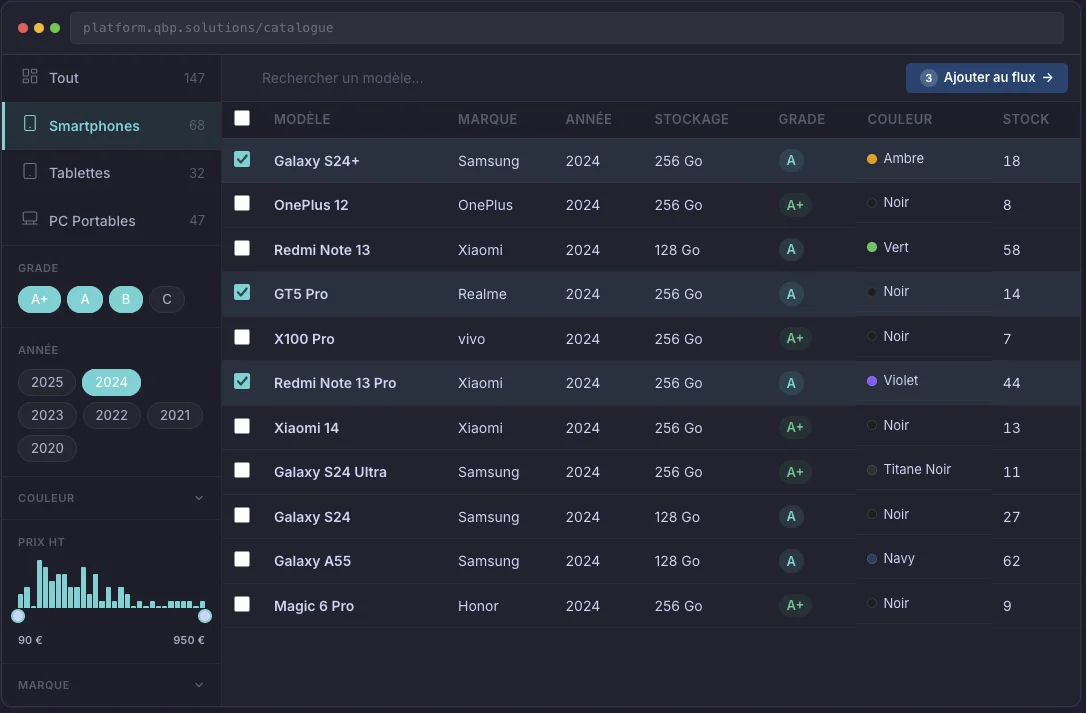Image resolution: width=1086 pixels, height=713 pixels.
Task: Select all rows with the header checkbox
Action: [x=242, y=118]
